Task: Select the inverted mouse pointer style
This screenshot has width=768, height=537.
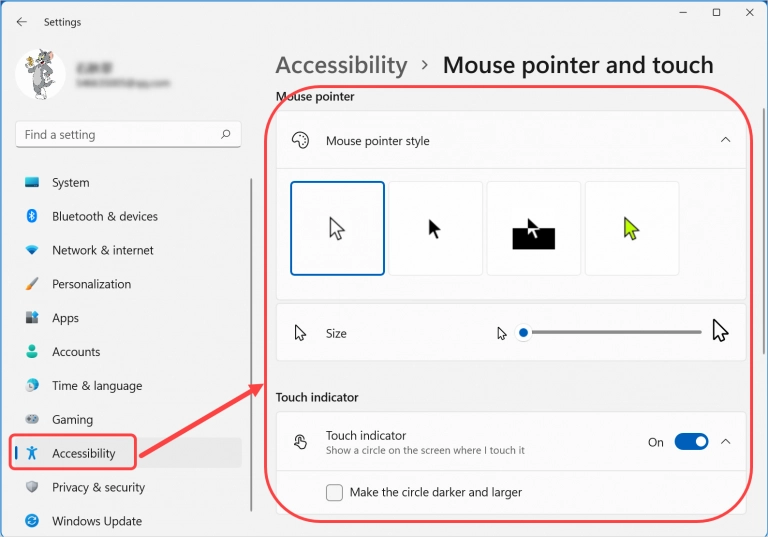Action: tap(533, 228)
